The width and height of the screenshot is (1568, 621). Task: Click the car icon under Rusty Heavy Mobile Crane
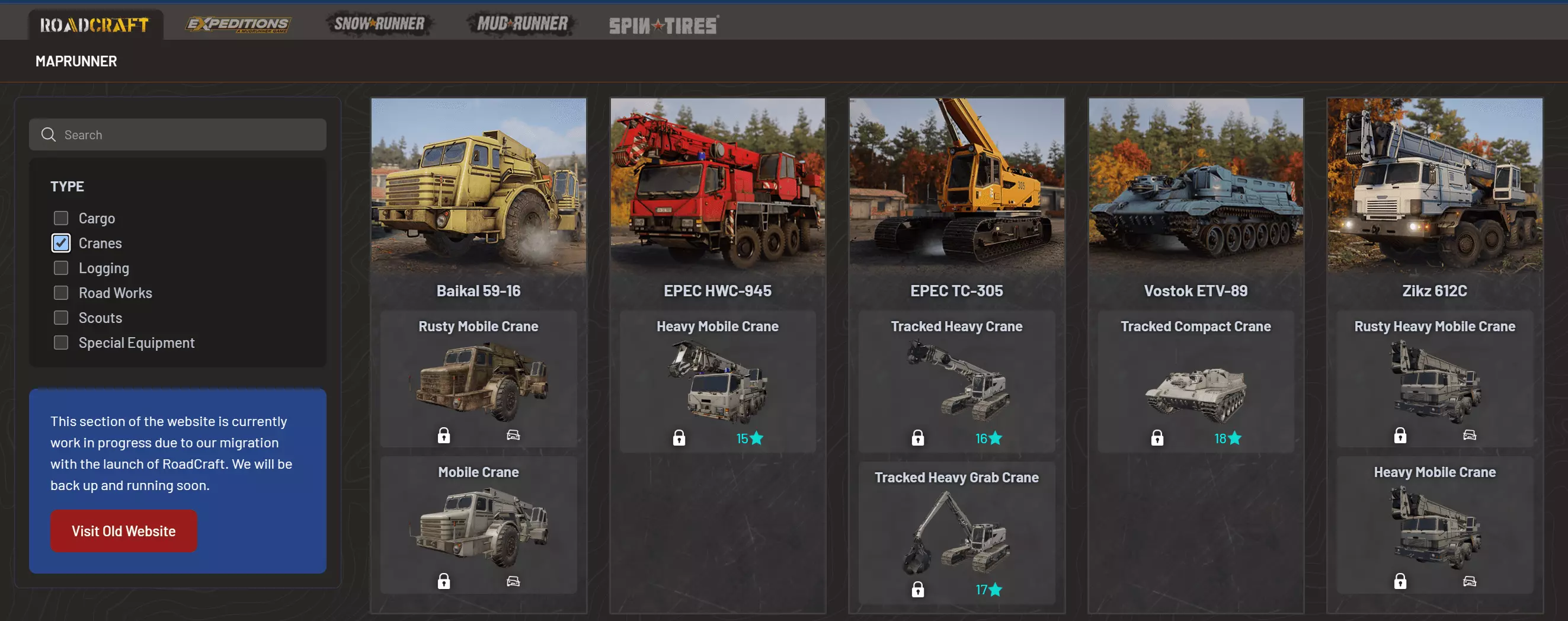click(x=1470, y=435)
